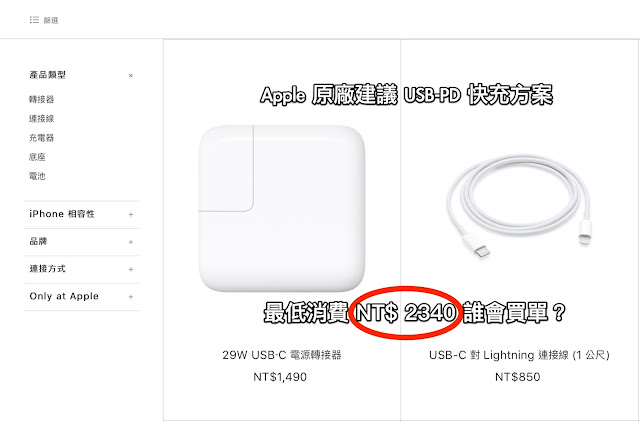Click the plus icon beside Only at Apple
The width and height of the screenshot is (640, 422).
[131, 297]
